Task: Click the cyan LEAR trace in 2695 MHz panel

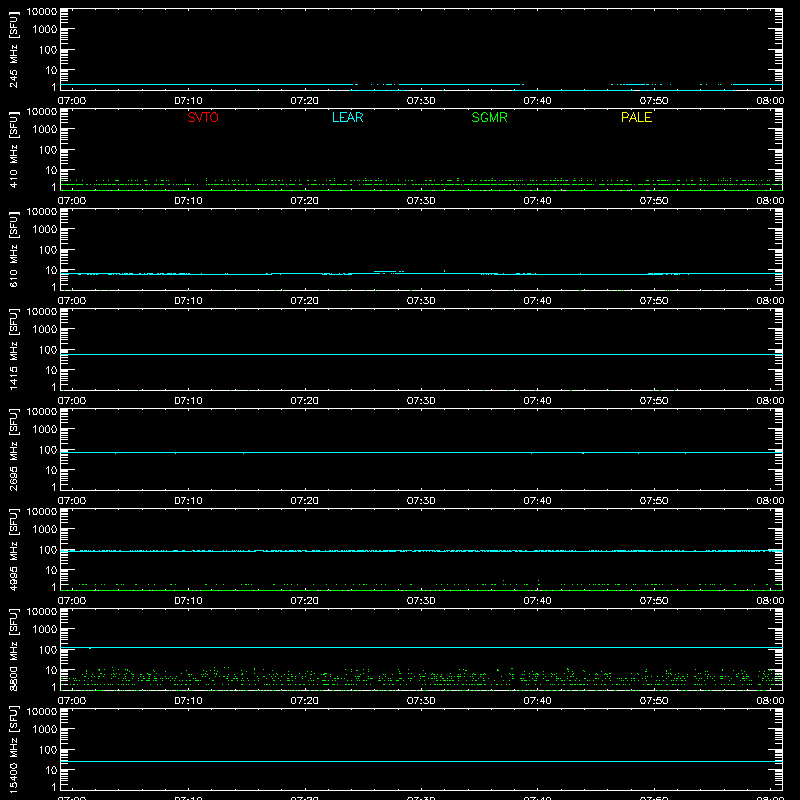Action: (421, 453)
